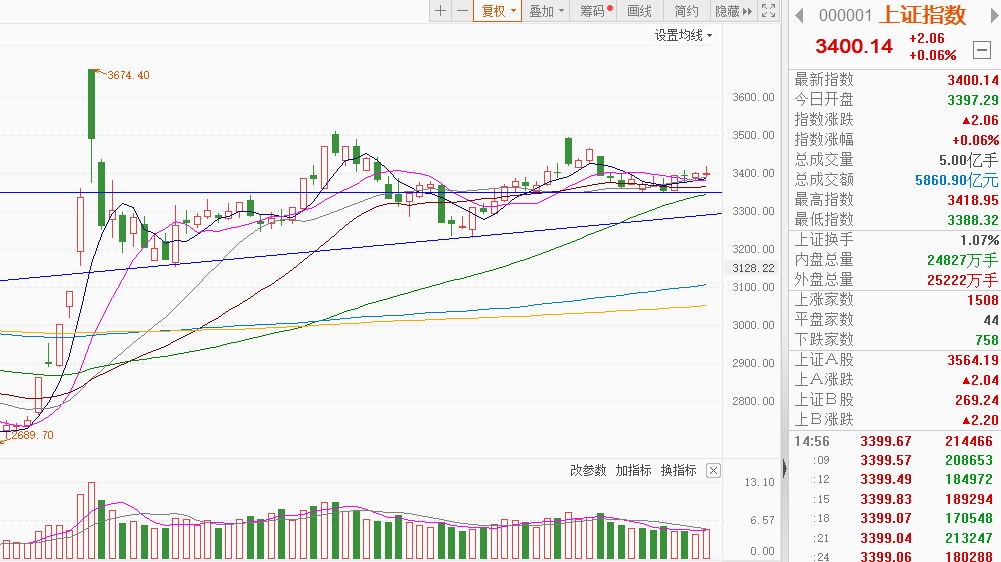Click the 3128.22 price marker on axis
Image resolution: width=1001 pixels, height=562 pixels.
tap(754, 268)
